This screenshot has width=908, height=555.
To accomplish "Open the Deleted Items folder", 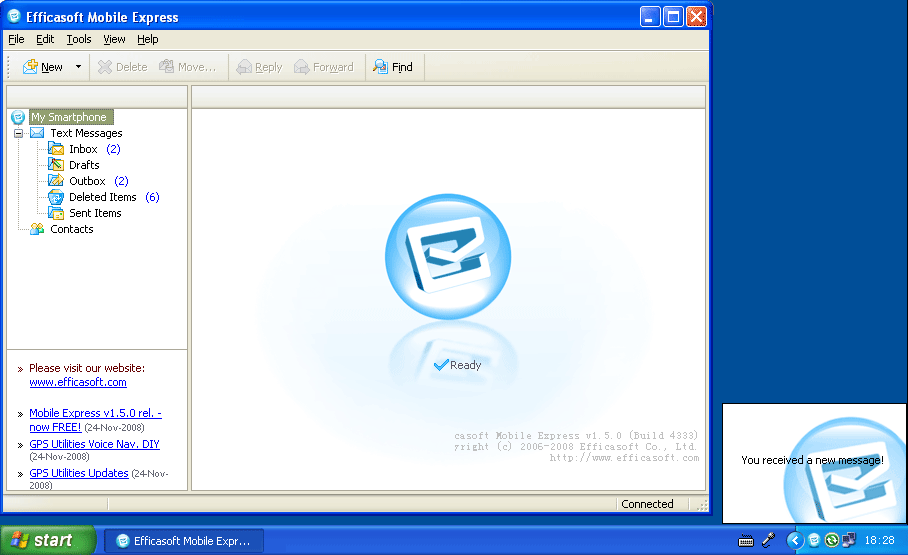I will (102, 197).
